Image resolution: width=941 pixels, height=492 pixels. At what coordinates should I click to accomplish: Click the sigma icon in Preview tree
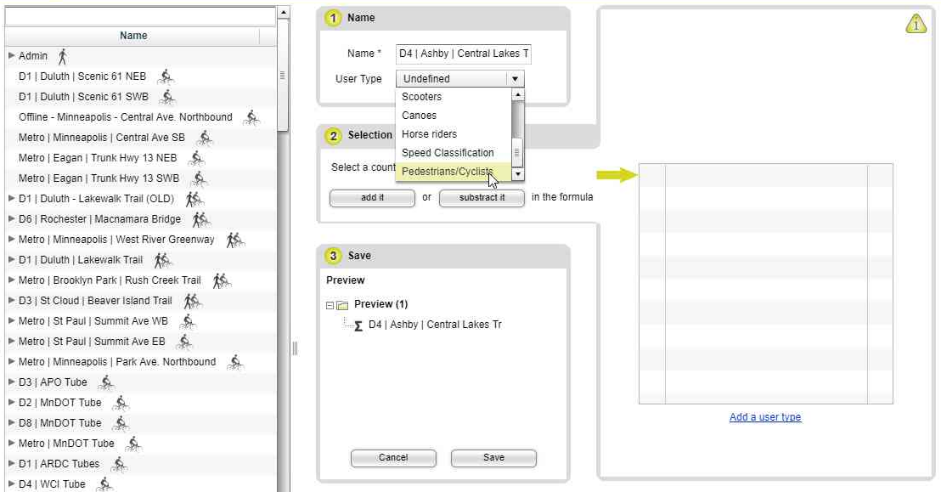pyautogui.click(x=358, y=326)
